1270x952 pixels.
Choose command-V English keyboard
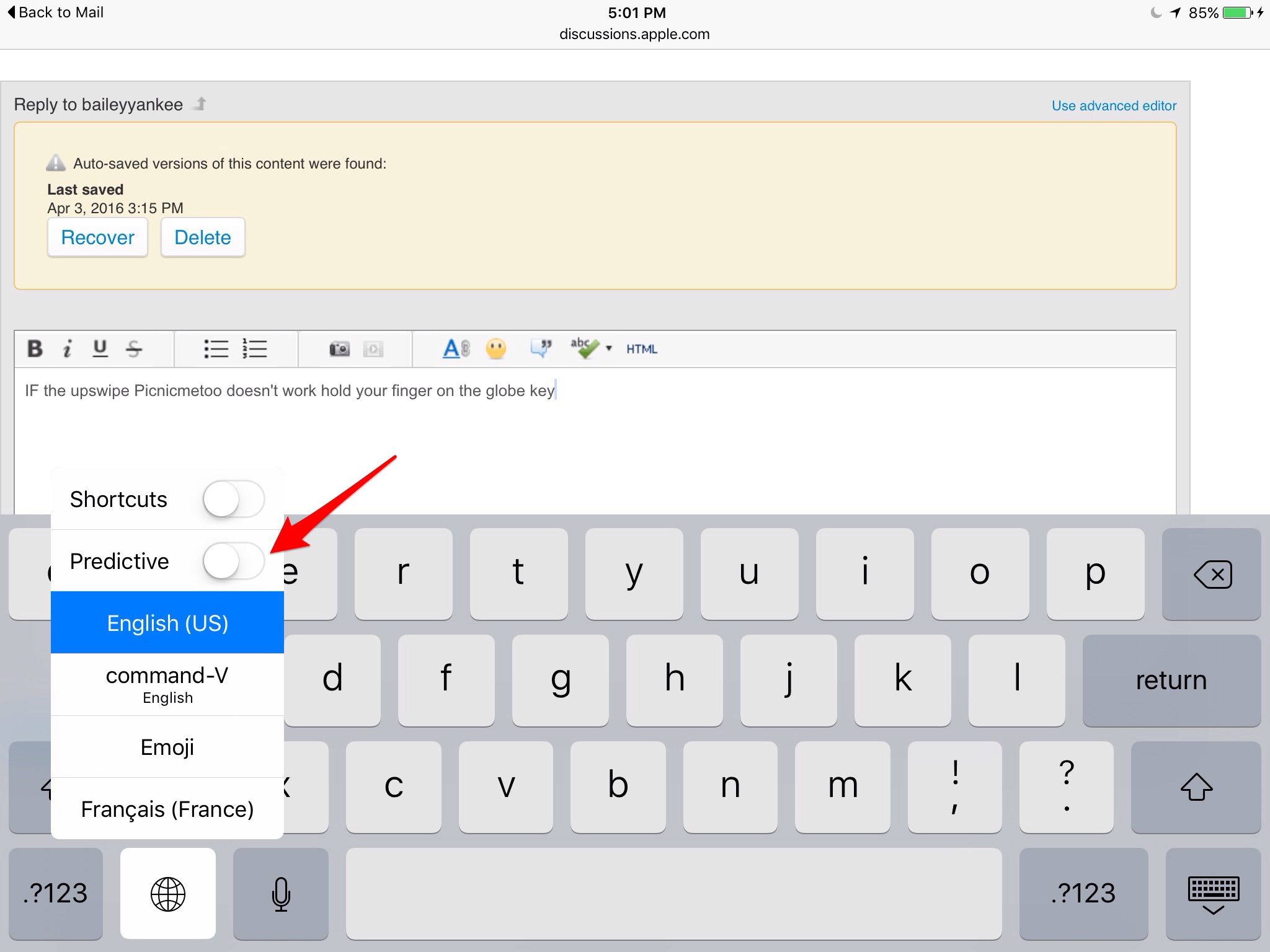tap(167, 684)
